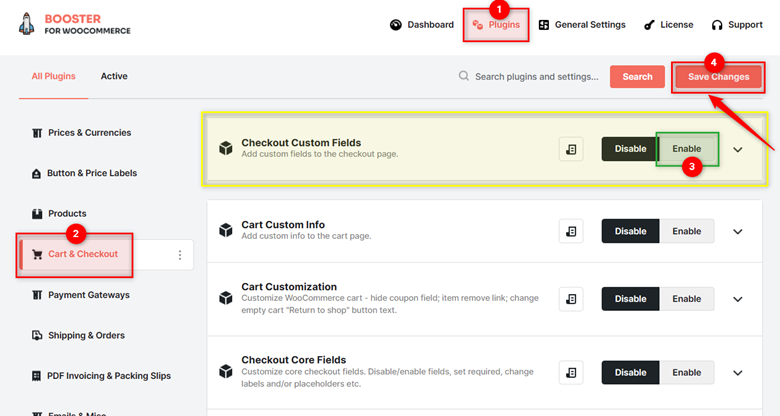Click the Payment Gateways sidebar icon

tap(37, 295)
